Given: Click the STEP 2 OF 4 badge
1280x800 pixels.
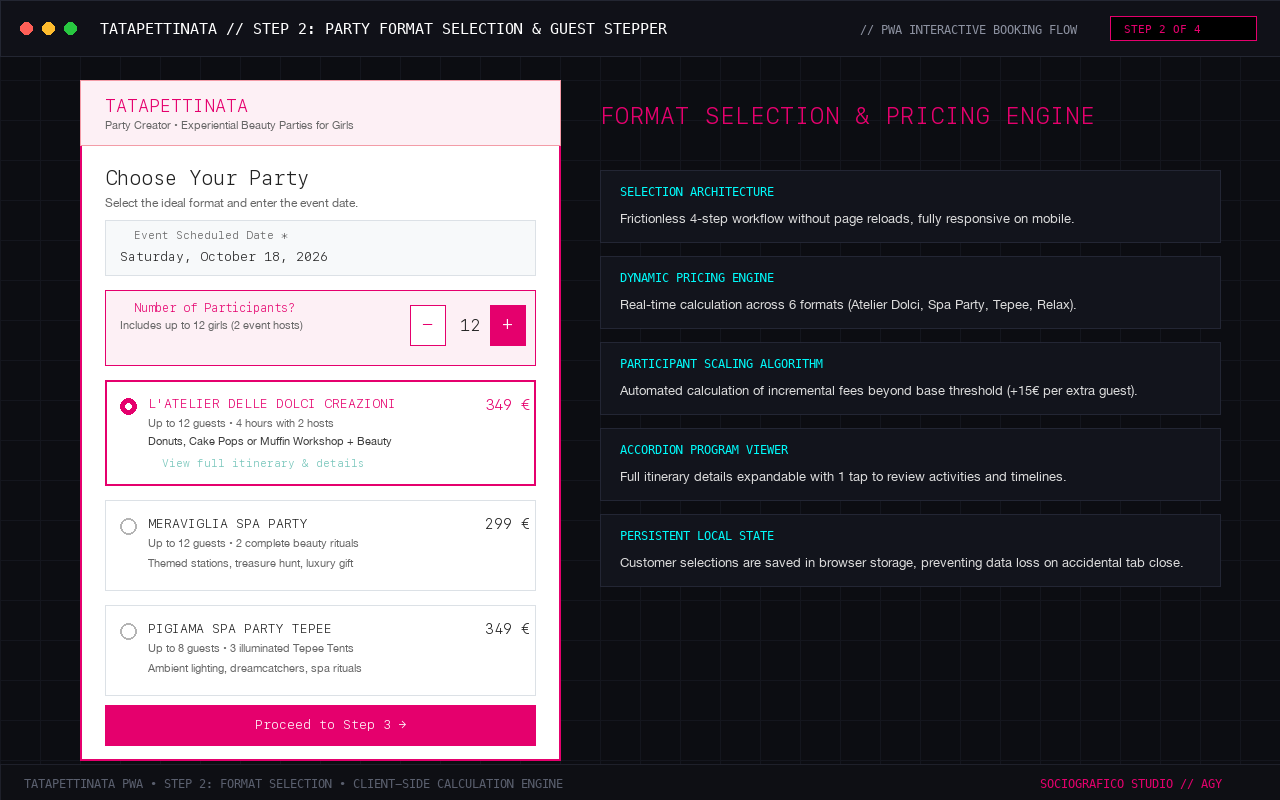Looking at the screenshot, I should click(1183, 29).
